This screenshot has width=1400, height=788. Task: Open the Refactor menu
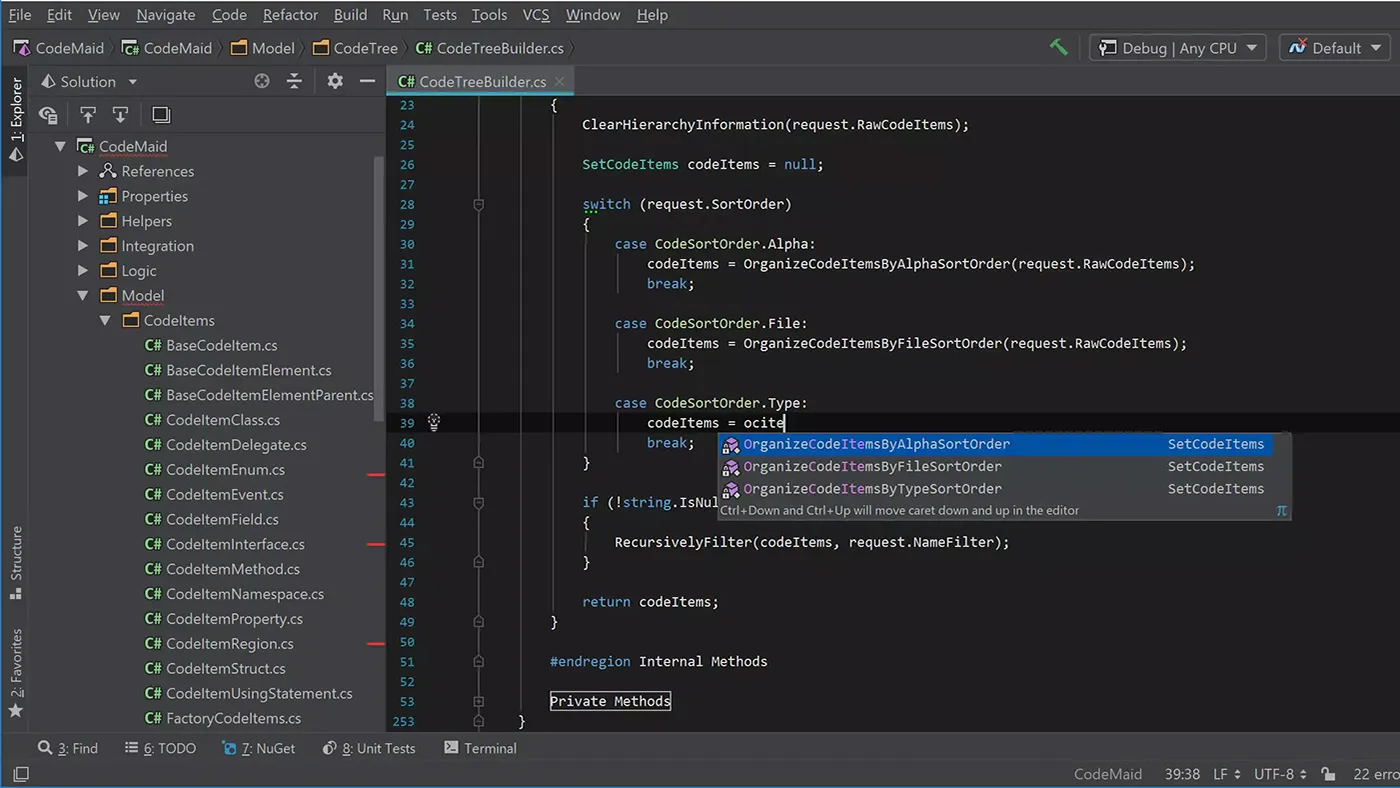[x=290, y=14]
